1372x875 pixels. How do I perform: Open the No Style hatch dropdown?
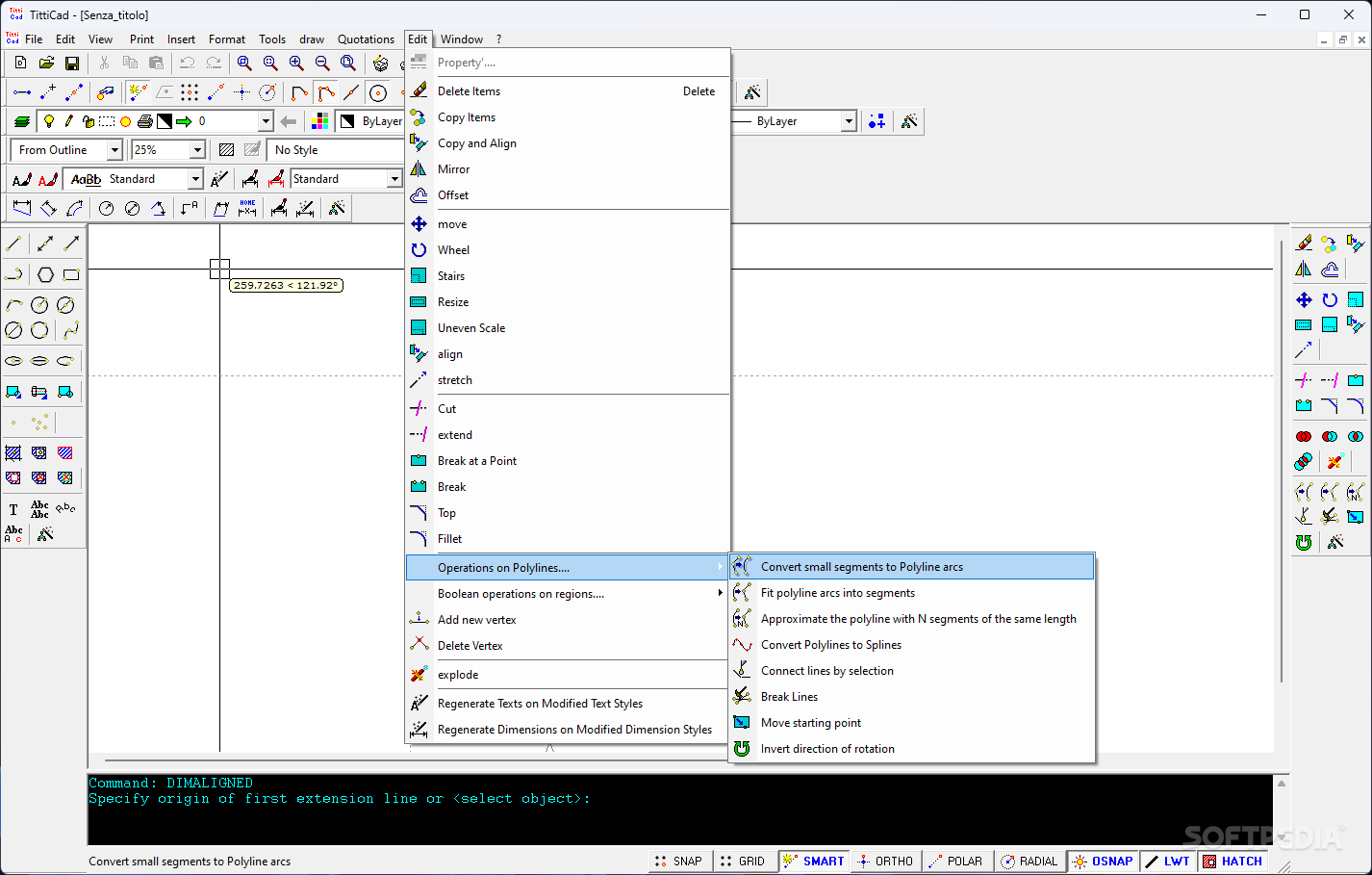coord(335,150)
